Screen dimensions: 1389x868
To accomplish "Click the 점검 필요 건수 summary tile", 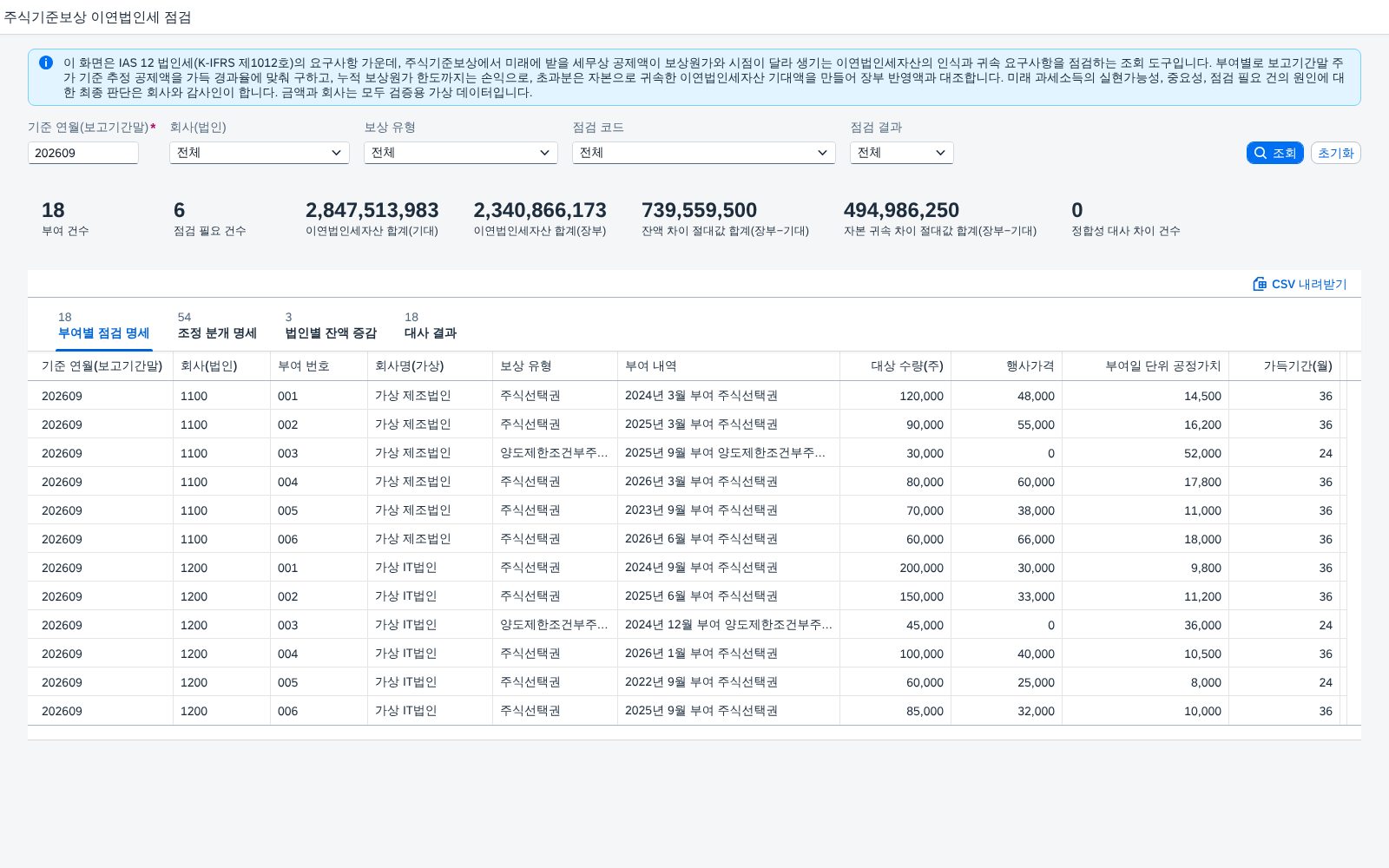I will click(209, 218).
